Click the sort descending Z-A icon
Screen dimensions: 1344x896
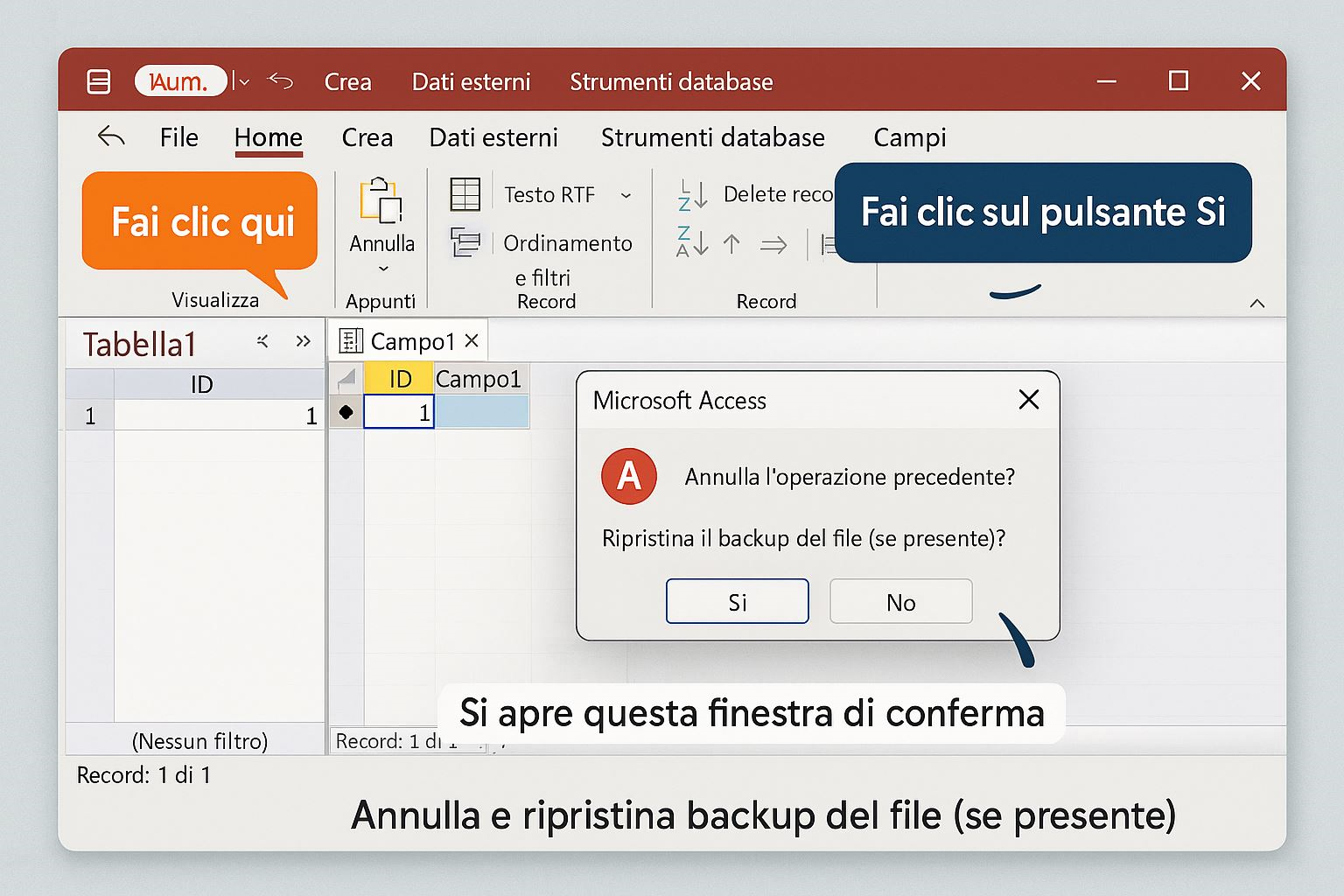pos(692,242)
